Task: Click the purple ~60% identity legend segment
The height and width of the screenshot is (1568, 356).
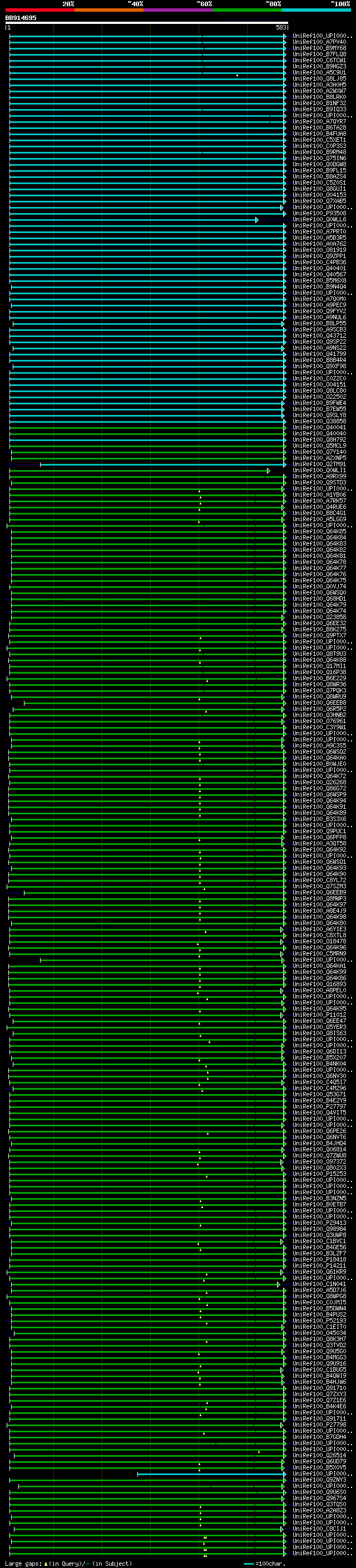Action: (x=179, y=10)
